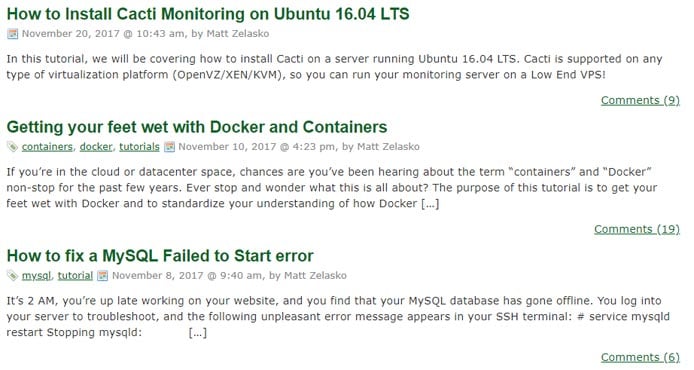This screenshot has height=370, width=694.
Task: Click calendar icon beside November 10, 2017
Action: (x=170, y=146)
